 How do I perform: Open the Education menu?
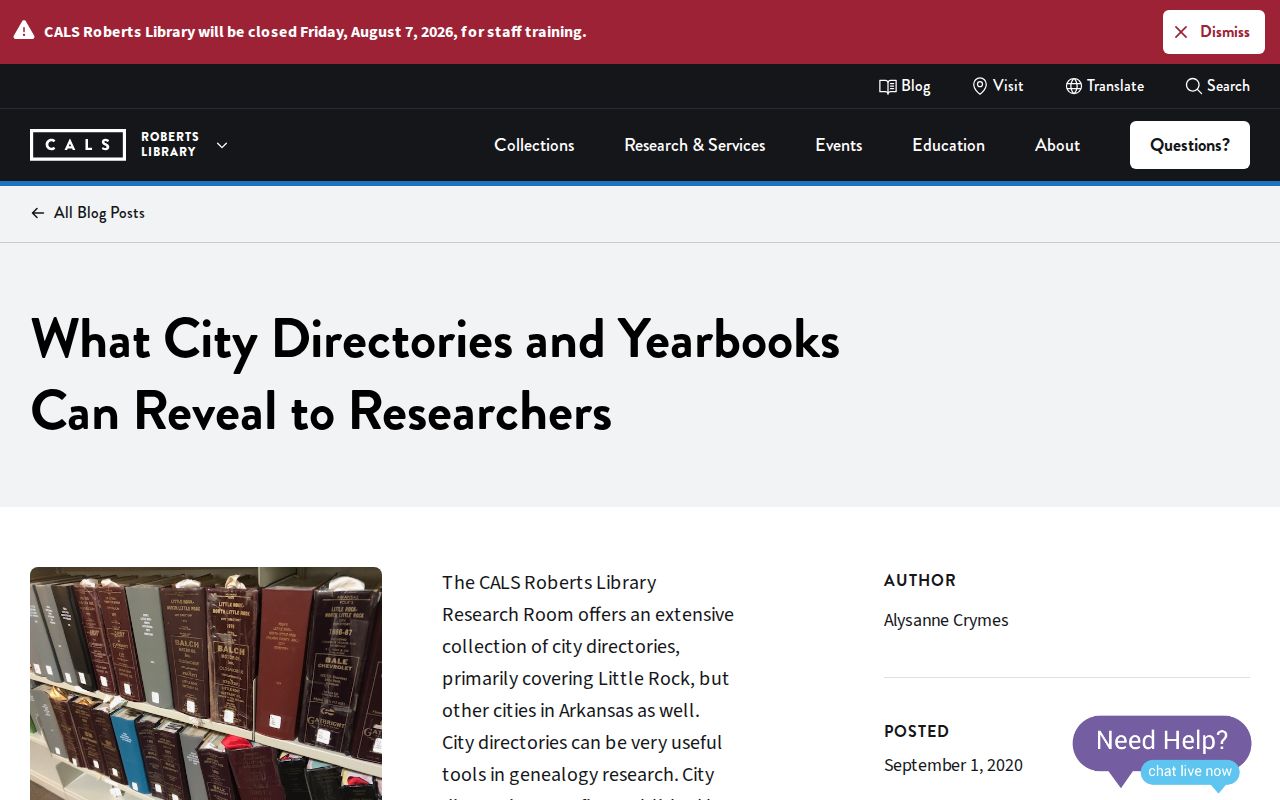(x=948, y=145)
